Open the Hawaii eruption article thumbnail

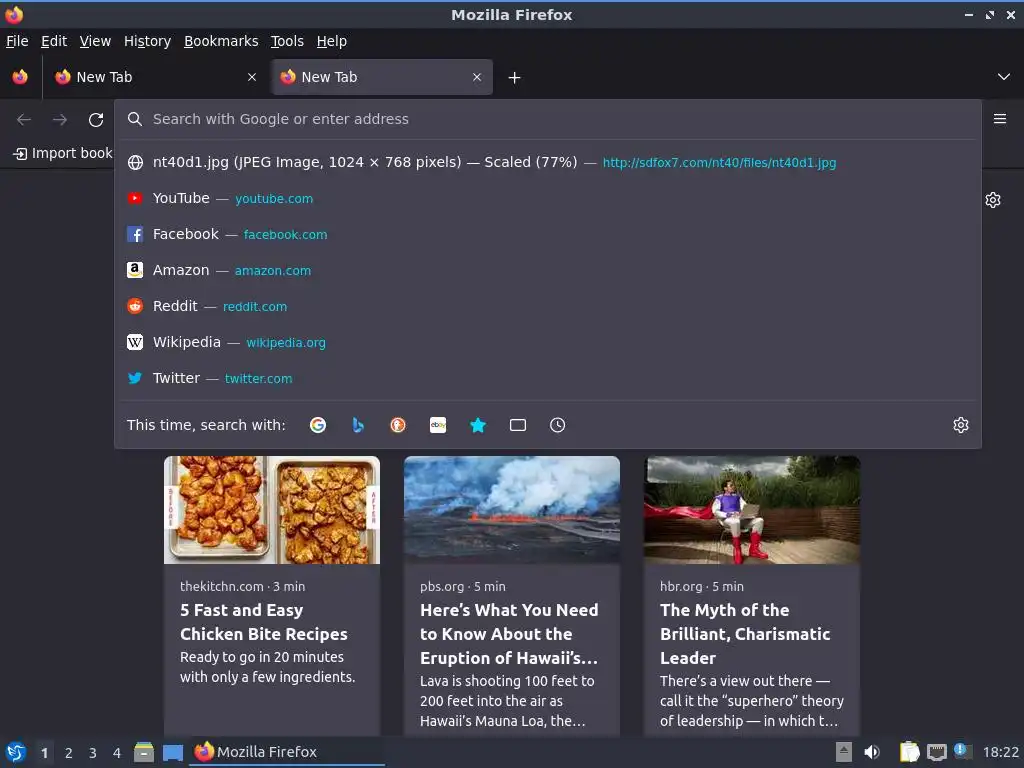pyautogui.click(x=512, y=510)
